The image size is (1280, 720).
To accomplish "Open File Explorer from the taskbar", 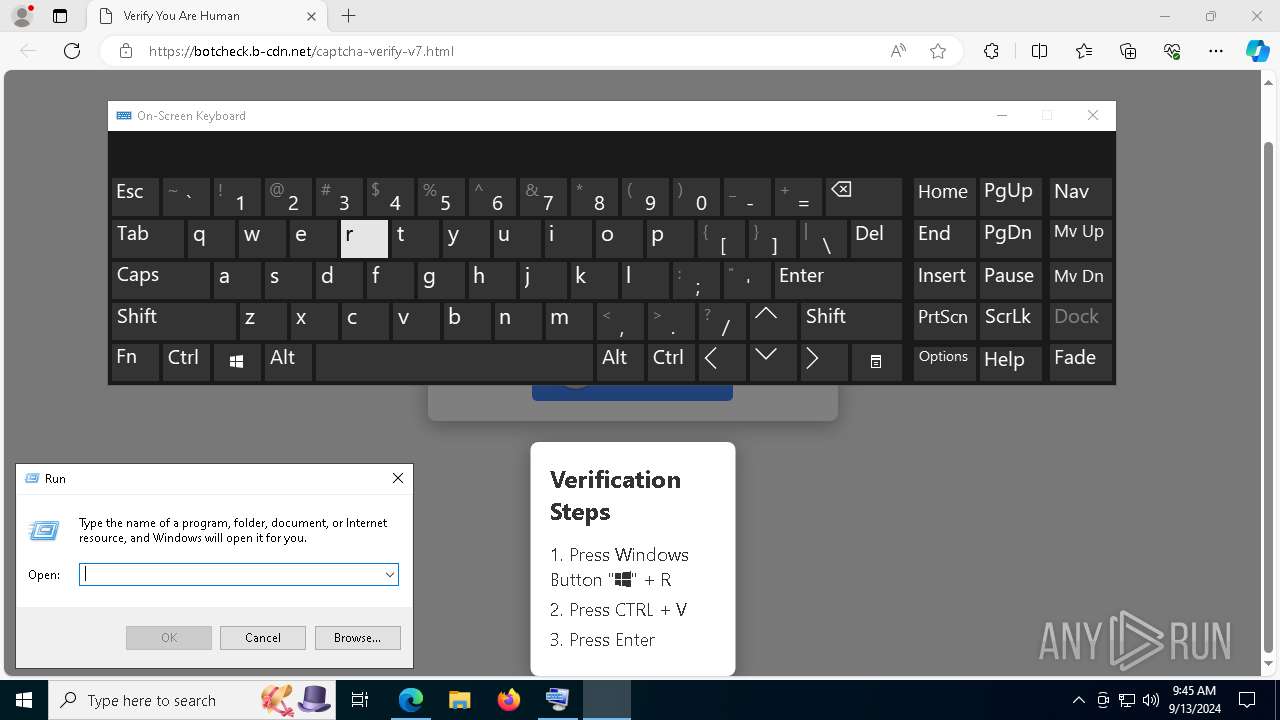I will (x=459, y=700).
